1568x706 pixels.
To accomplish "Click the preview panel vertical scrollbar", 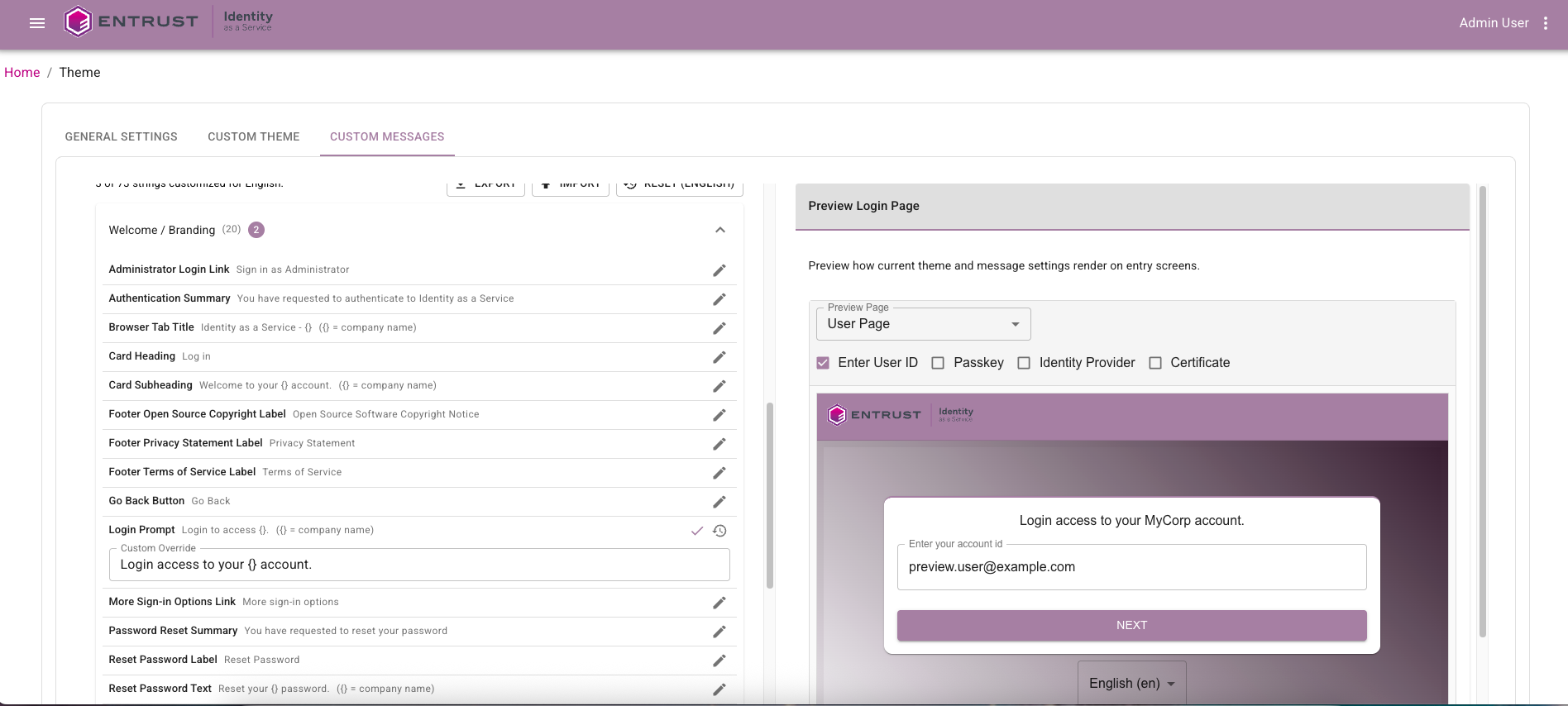I will pos(1483,412).
